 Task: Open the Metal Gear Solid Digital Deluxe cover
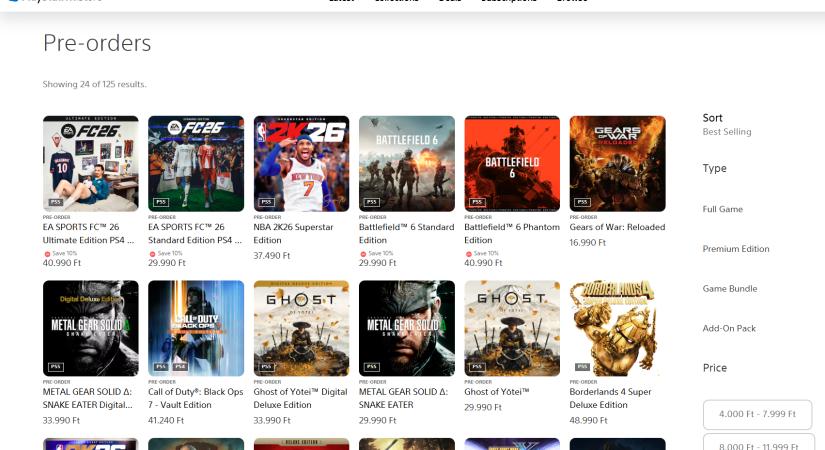coord(90,328)
